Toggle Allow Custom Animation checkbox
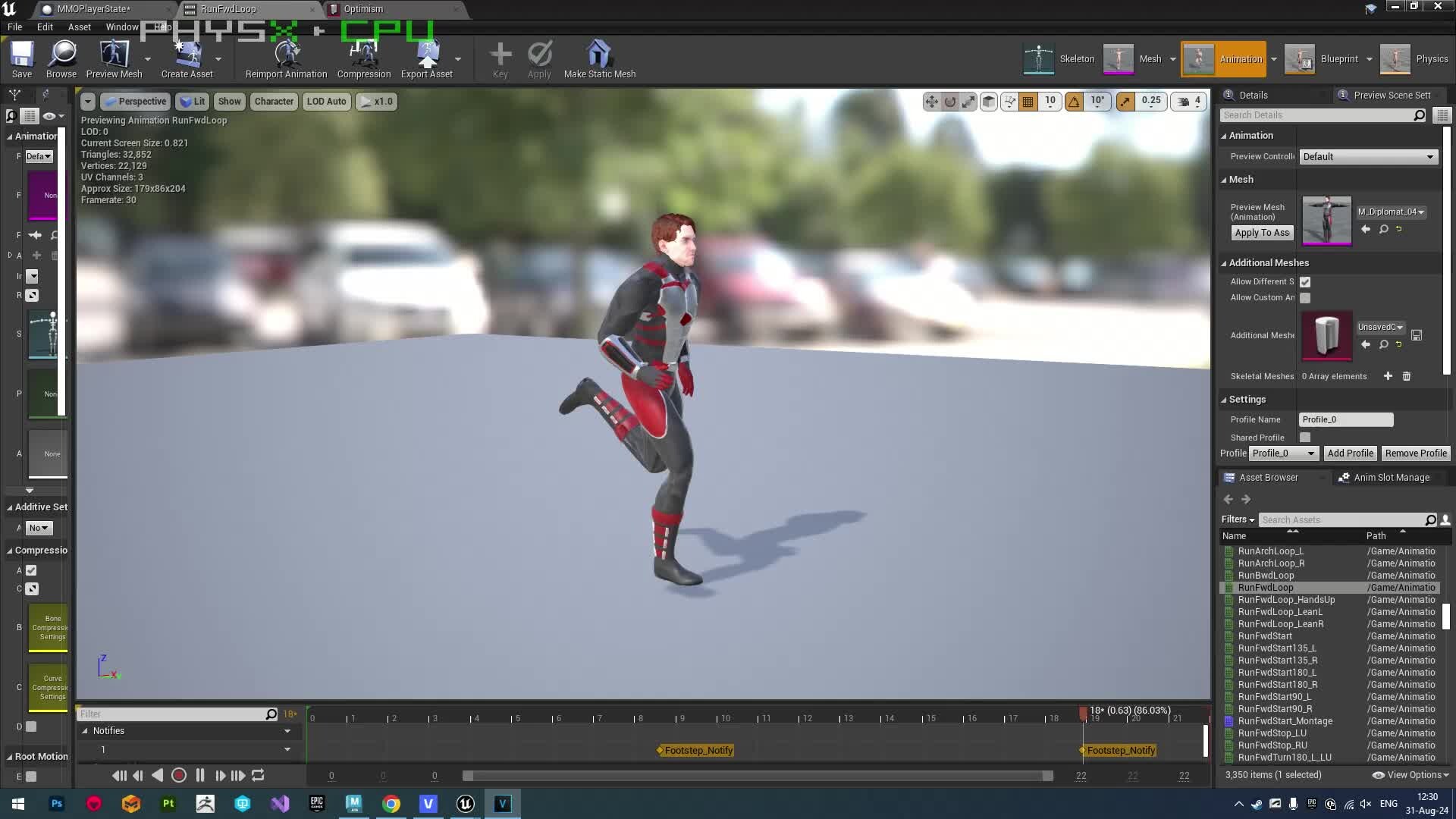The height and width of the screenshot is (819, 1456). (x=1305, y=298)
